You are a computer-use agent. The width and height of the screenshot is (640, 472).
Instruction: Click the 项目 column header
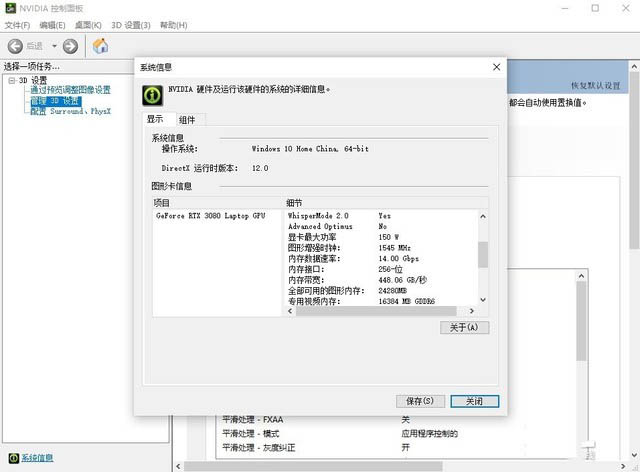pyautogui.click(x=217, y=203)
